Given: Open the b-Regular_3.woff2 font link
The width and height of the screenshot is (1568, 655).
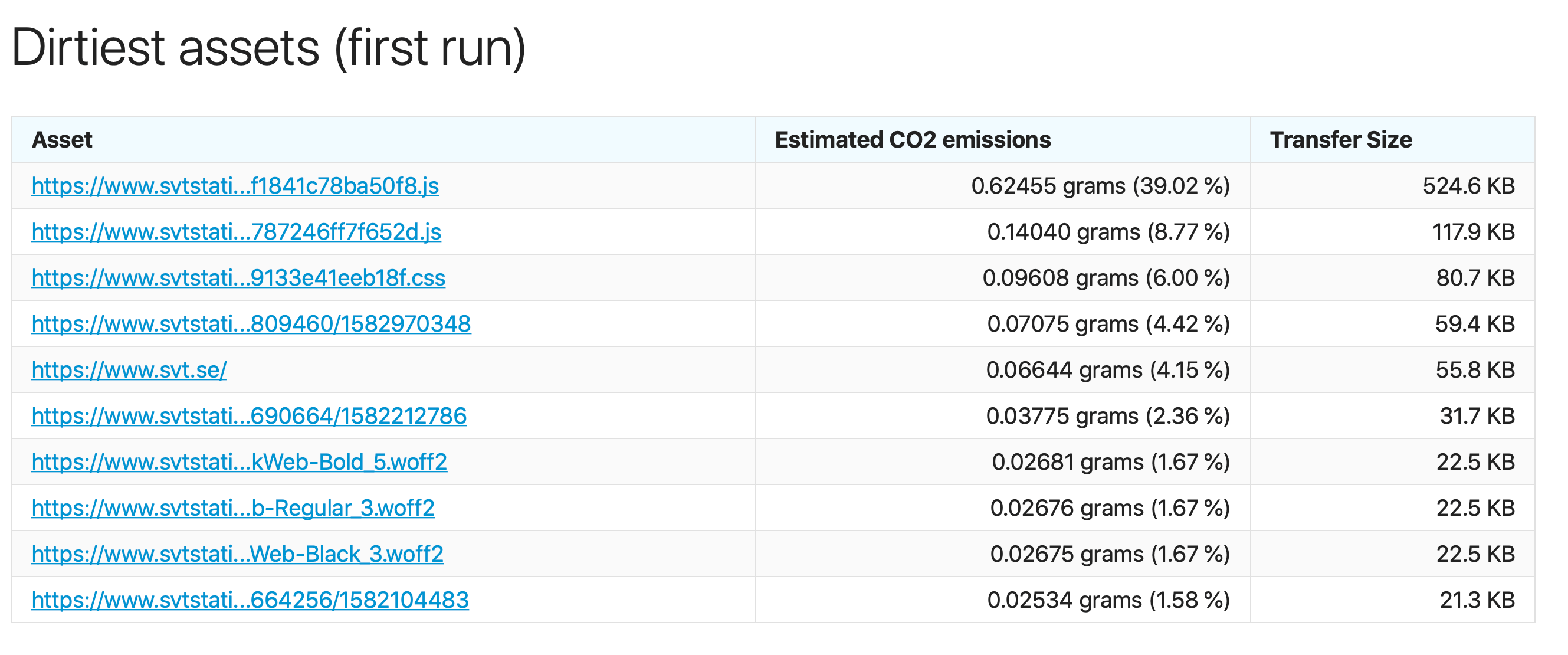Looking at the screenshot, I should (233, 508).
